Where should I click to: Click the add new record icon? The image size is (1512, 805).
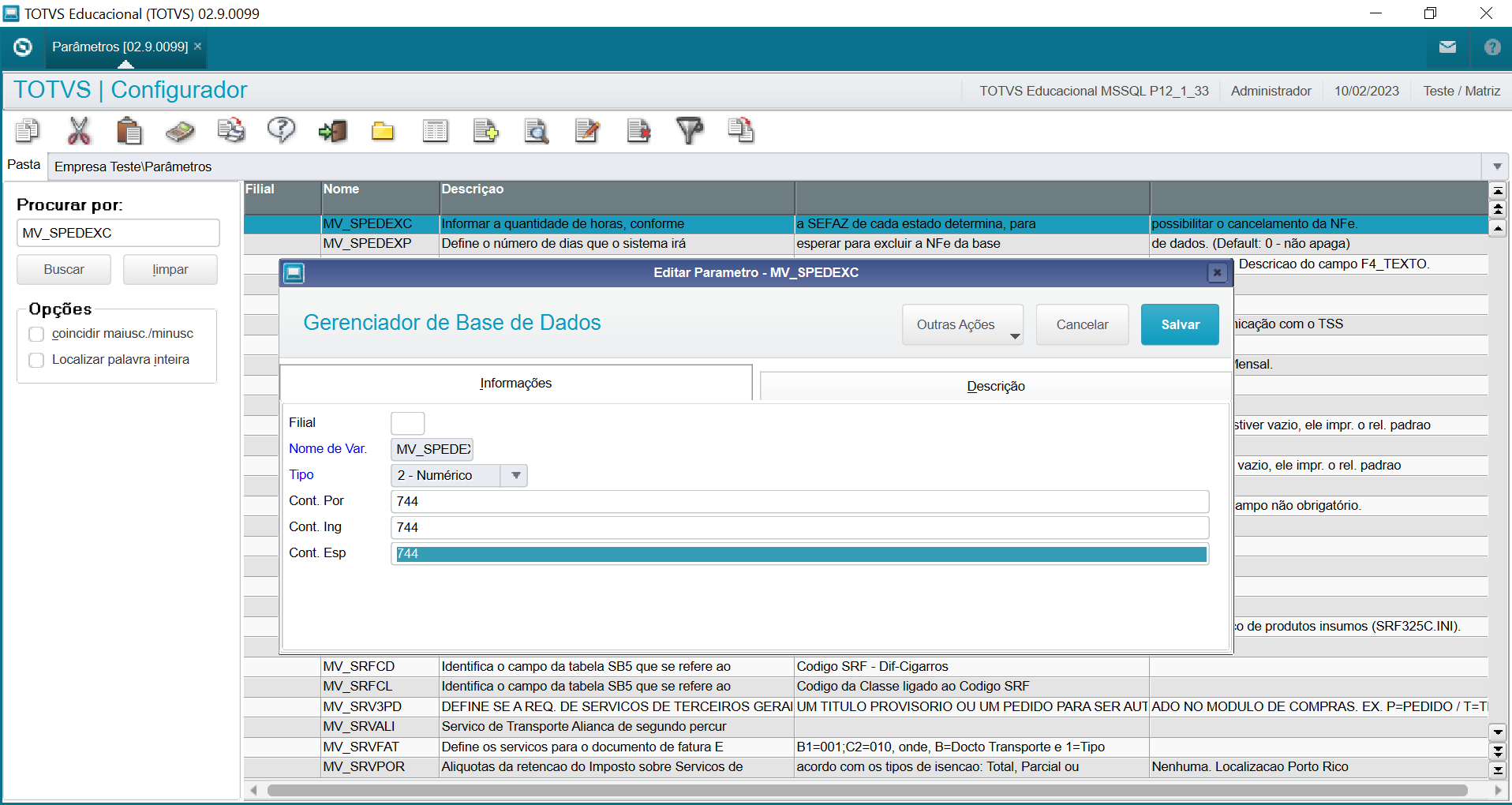pyautogui.click(x=485, y=130)
